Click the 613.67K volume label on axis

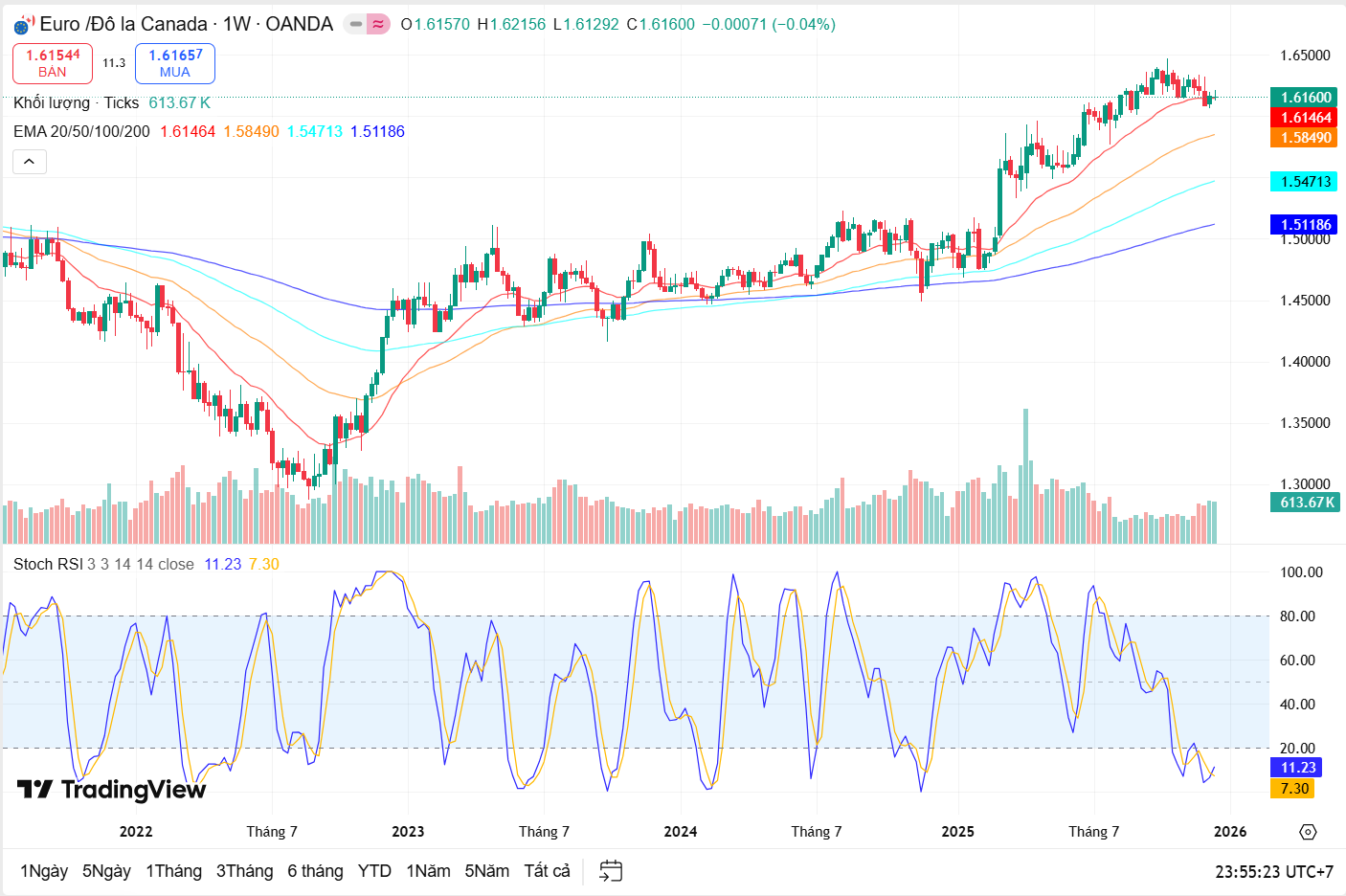point(1305,503)
